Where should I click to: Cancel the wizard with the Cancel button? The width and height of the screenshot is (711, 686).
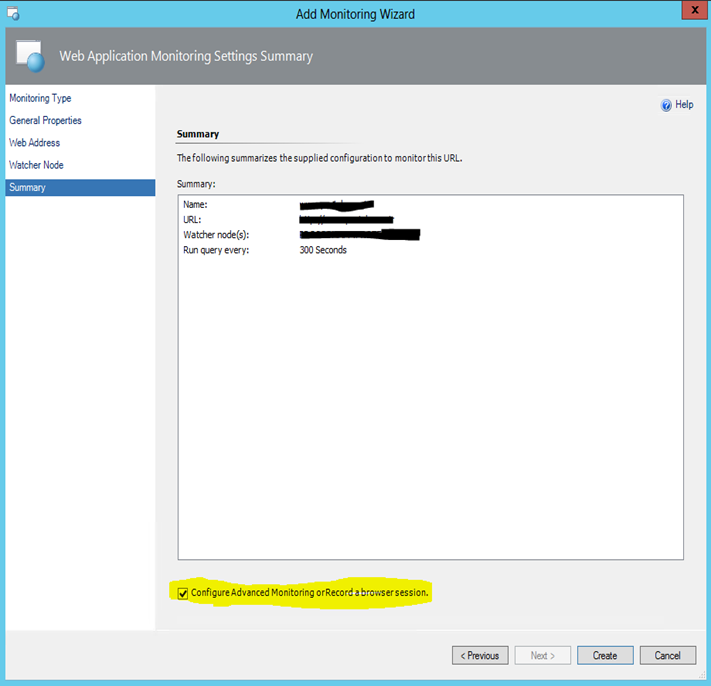667,656
